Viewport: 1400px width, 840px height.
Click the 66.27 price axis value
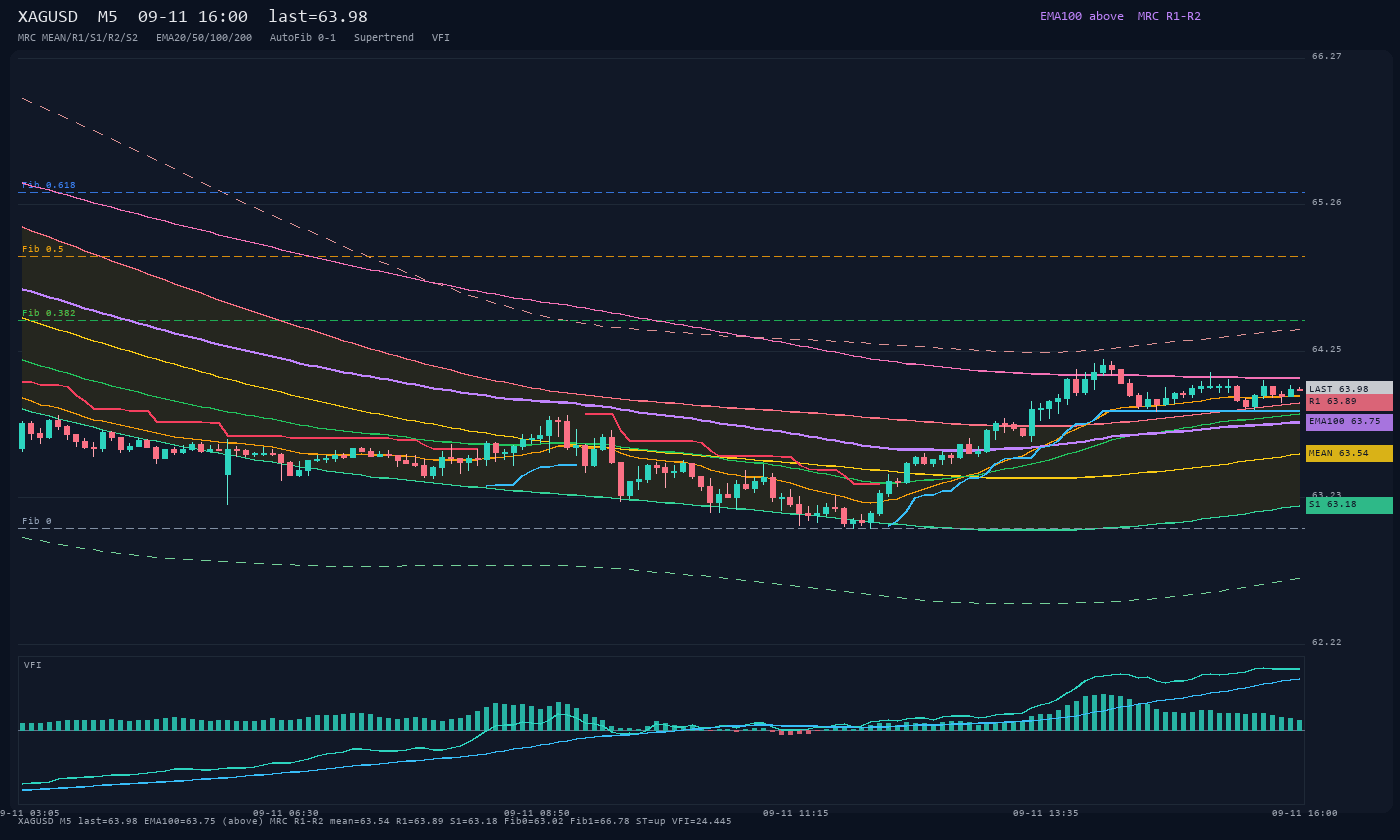(x=1327, y=57)
